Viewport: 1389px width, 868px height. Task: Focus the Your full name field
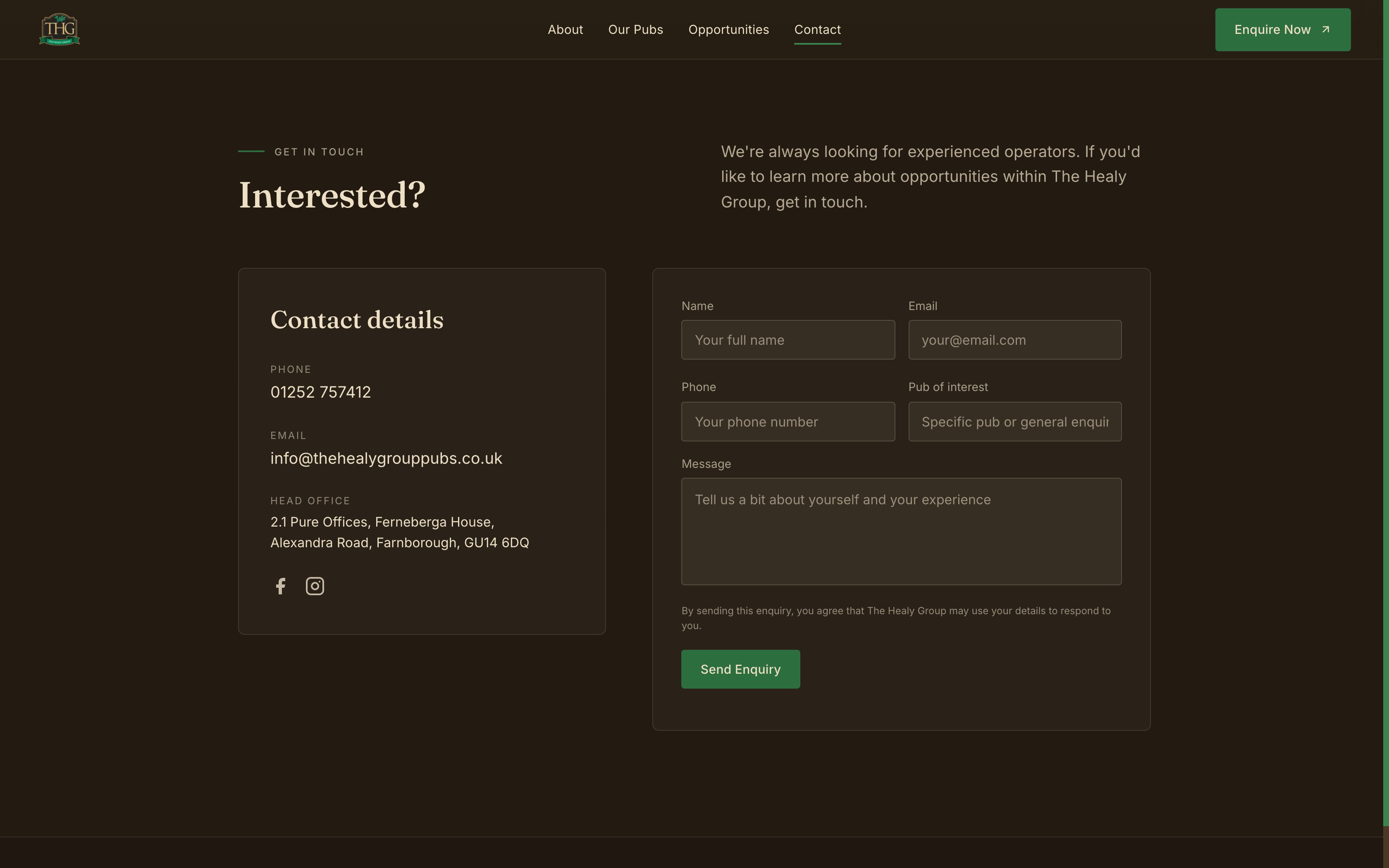tap(788, 340)
